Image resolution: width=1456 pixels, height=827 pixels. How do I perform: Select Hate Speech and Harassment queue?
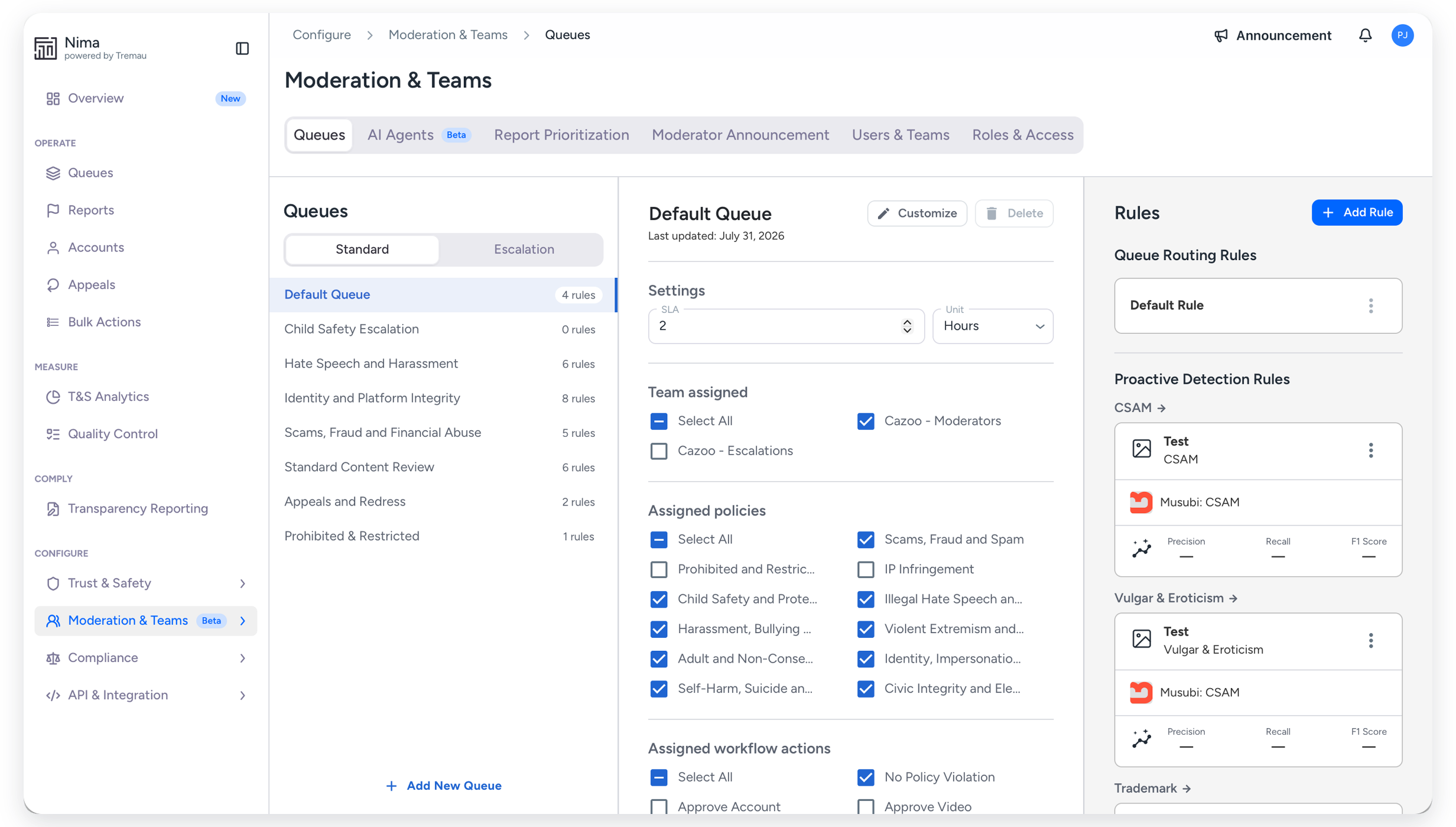point(443,364)
